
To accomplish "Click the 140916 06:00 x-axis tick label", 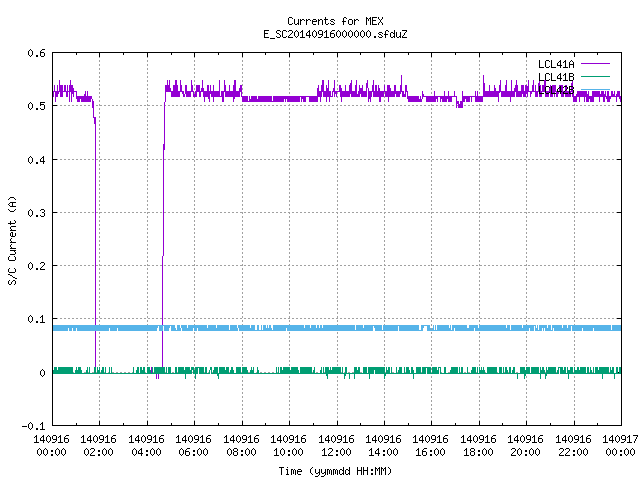I will (x=193, y=446).
